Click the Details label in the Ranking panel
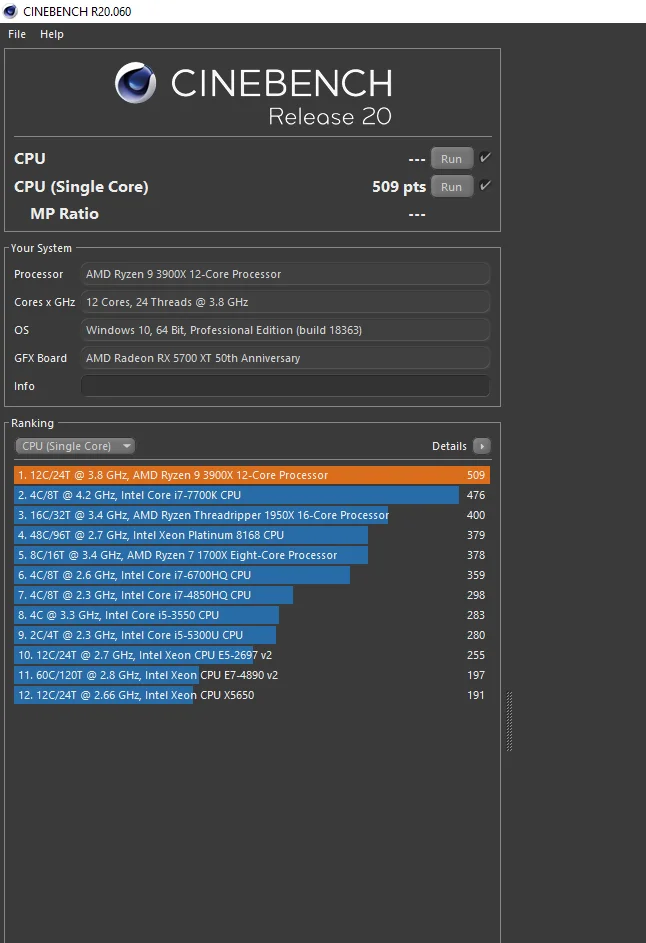The image size is (646, 943). coord(449,446)
